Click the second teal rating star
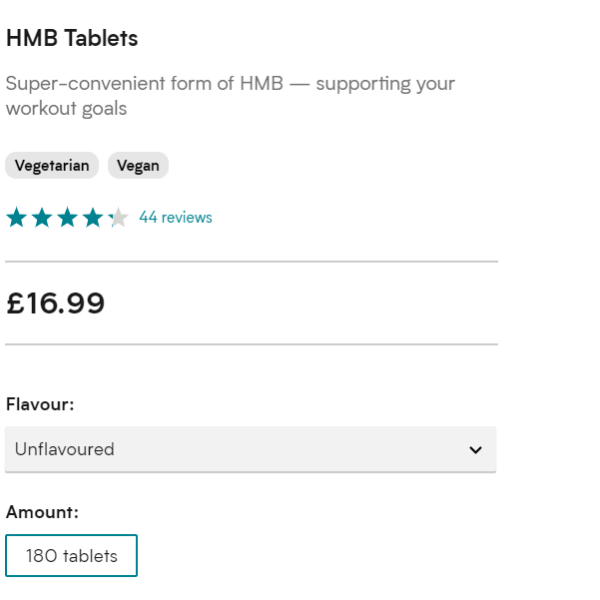 pyautogui.click(x=41, y=218)
